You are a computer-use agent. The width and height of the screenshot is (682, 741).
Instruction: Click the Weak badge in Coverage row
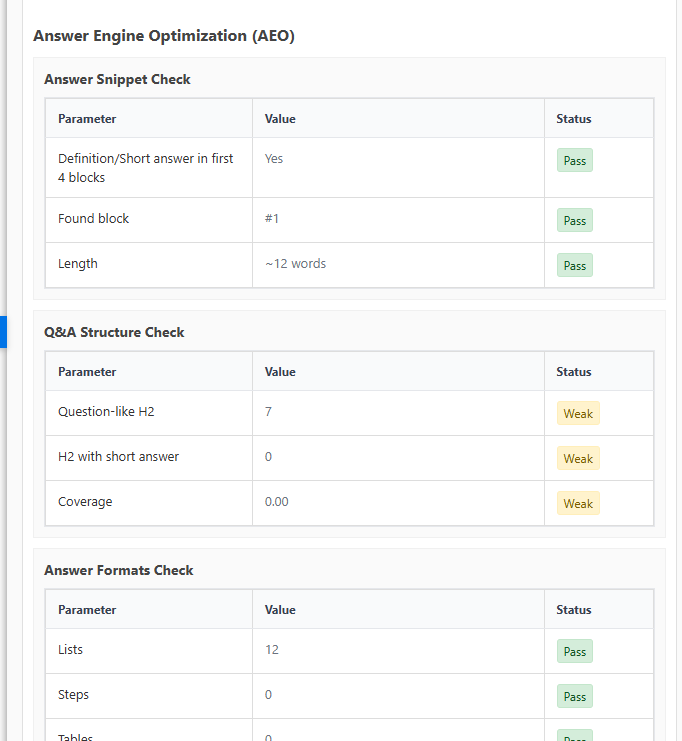578,503
